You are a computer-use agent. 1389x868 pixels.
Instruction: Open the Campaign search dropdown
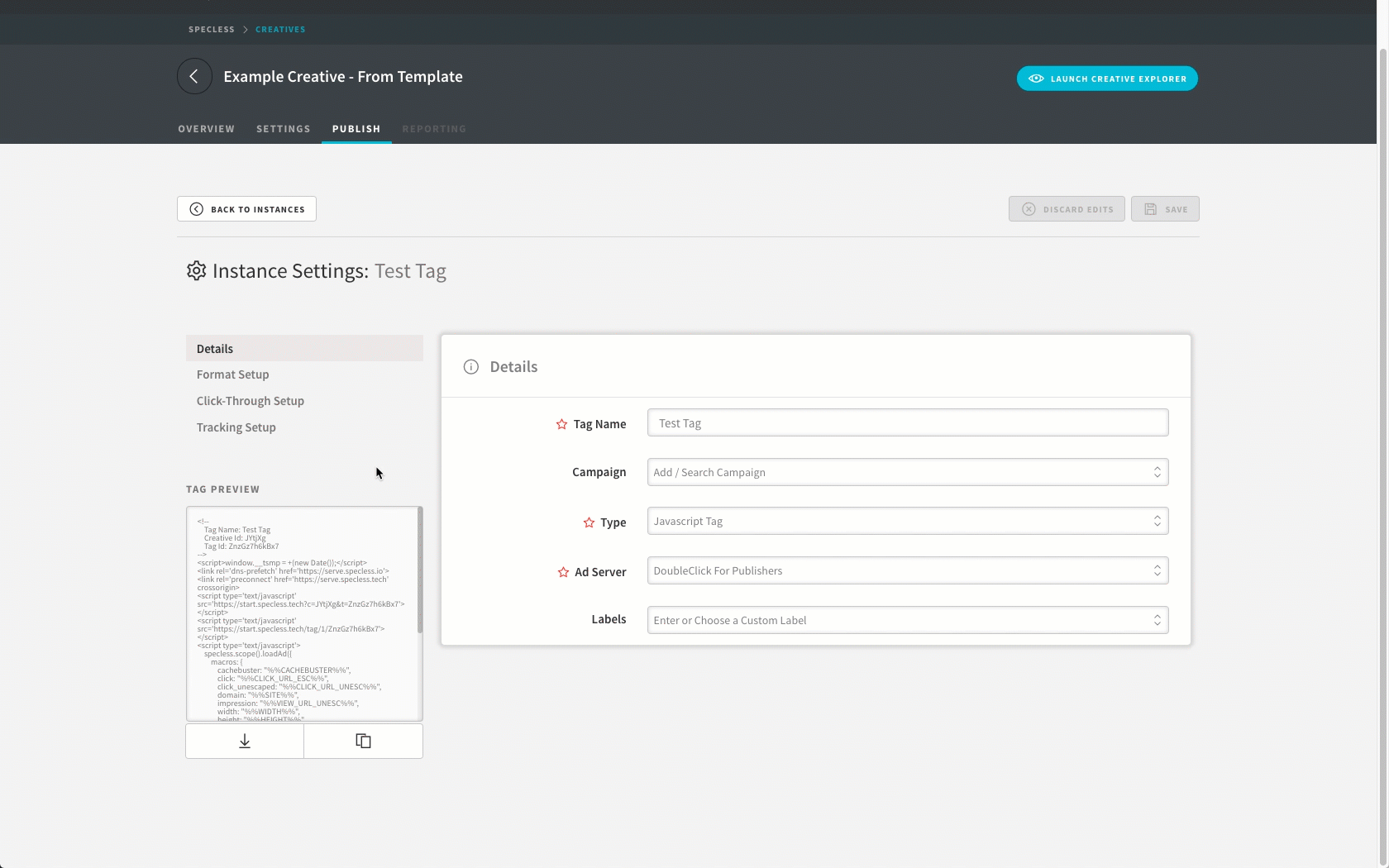tap(908, 472)
